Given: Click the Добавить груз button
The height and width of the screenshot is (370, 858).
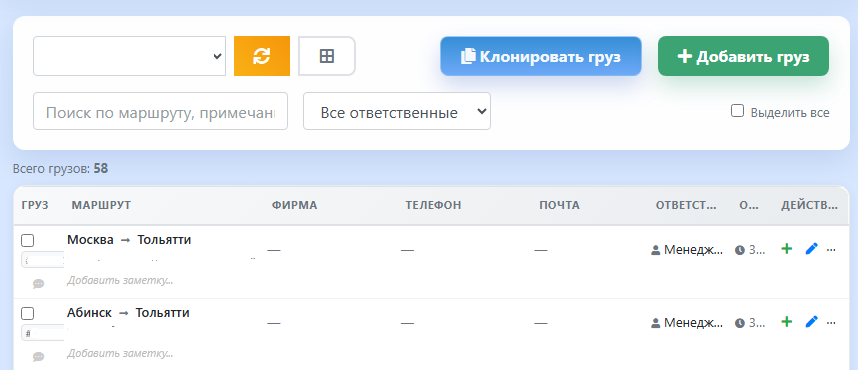Looking at the screenshot, I should [743, 56].
